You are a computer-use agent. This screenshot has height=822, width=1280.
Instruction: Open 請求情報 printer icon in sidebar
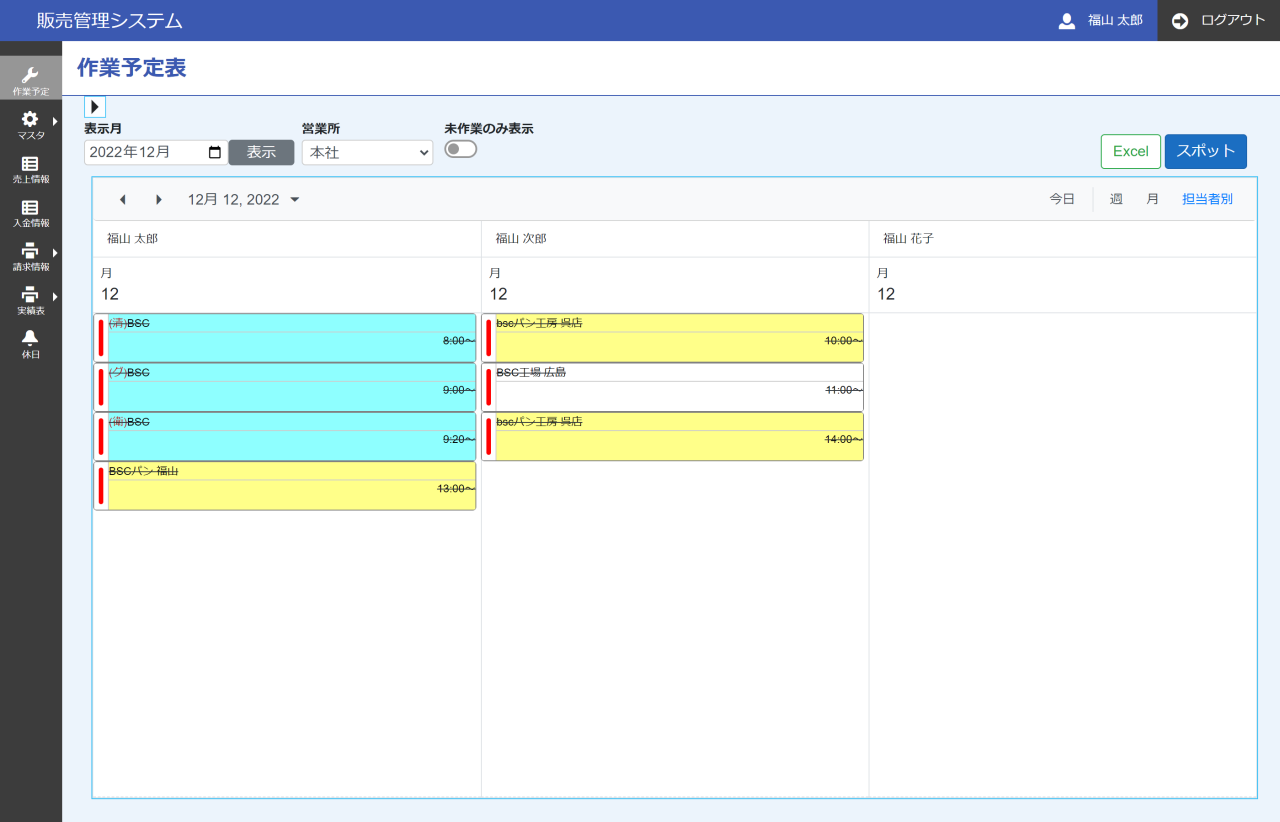(x=30, y=251)
